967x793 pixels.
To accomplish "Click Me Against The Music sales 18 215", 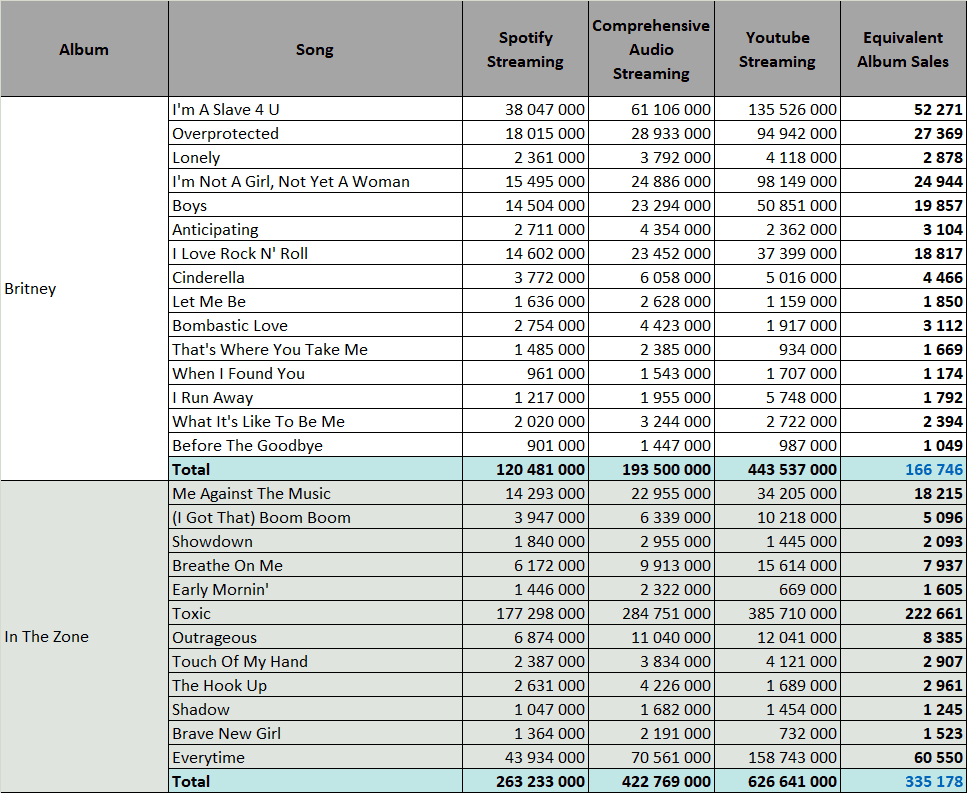I will (903, 493).
